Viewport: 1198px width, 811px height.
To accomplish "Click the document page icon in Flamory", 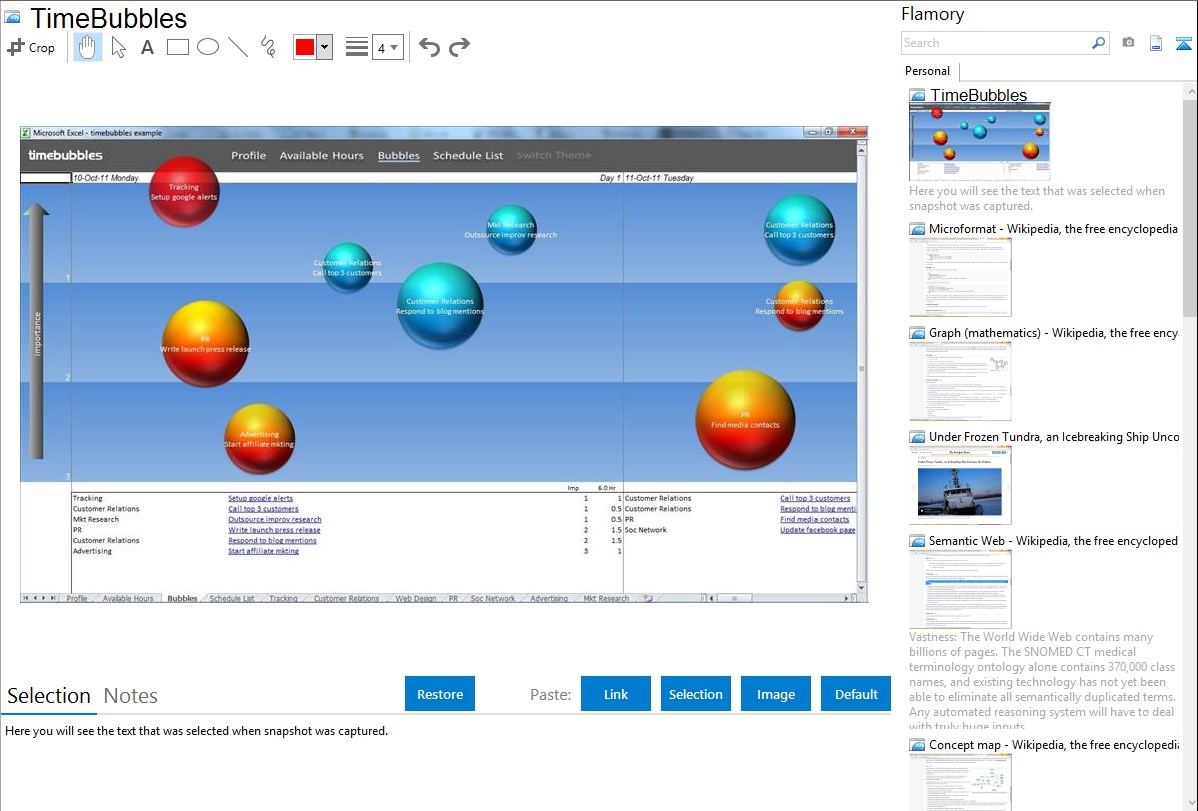I will [1156, 43].
